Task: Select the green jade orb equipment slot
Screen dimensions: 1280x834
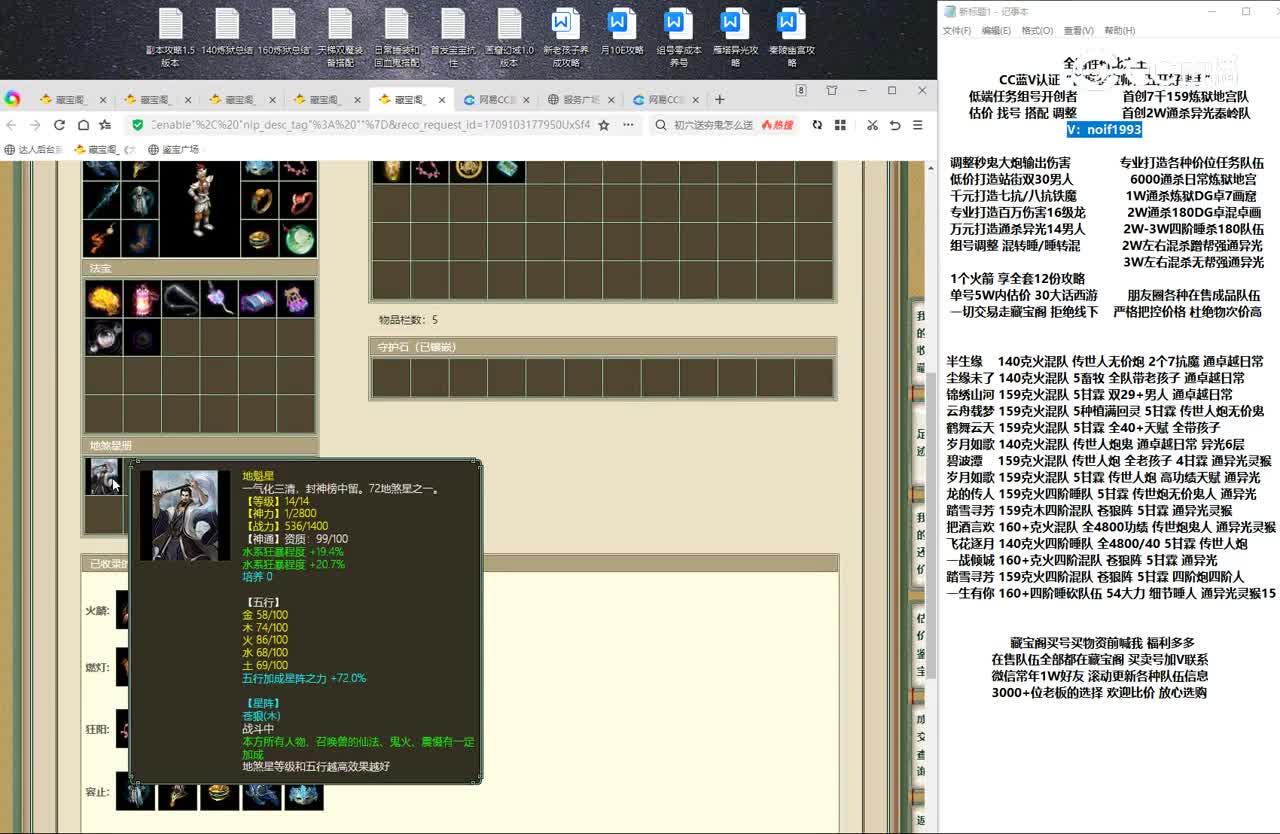Action: click(x=297, y=238)
